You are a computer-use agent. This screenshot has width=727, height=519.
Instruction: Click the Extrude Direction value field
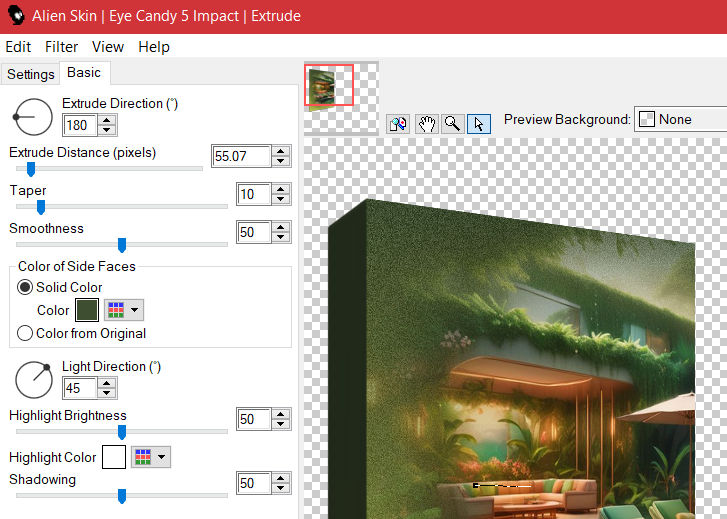[x=80, y=125]
